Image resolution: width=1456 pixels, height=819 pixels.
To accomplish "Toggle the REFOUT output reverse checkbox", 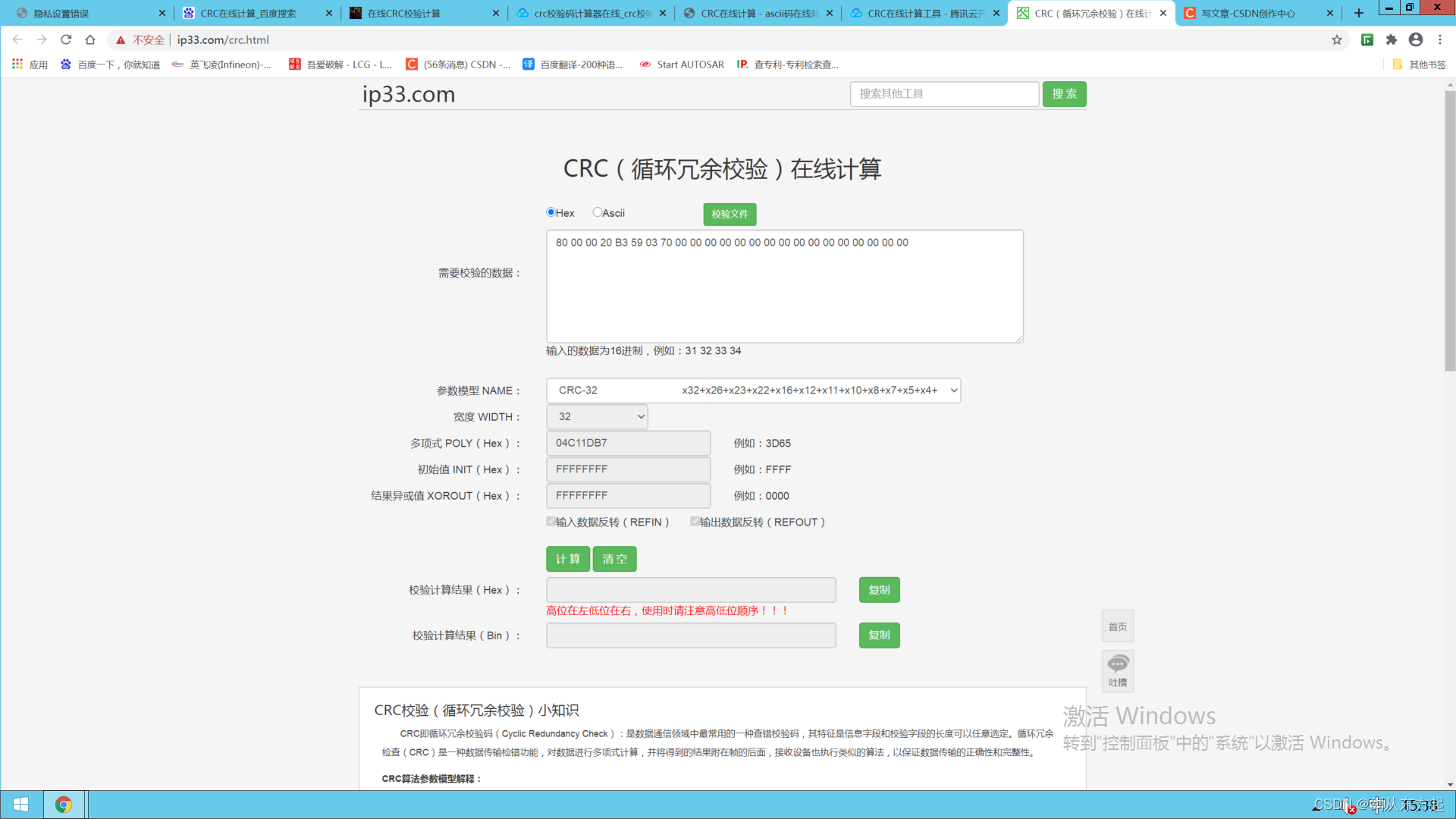I will [695, 521].
